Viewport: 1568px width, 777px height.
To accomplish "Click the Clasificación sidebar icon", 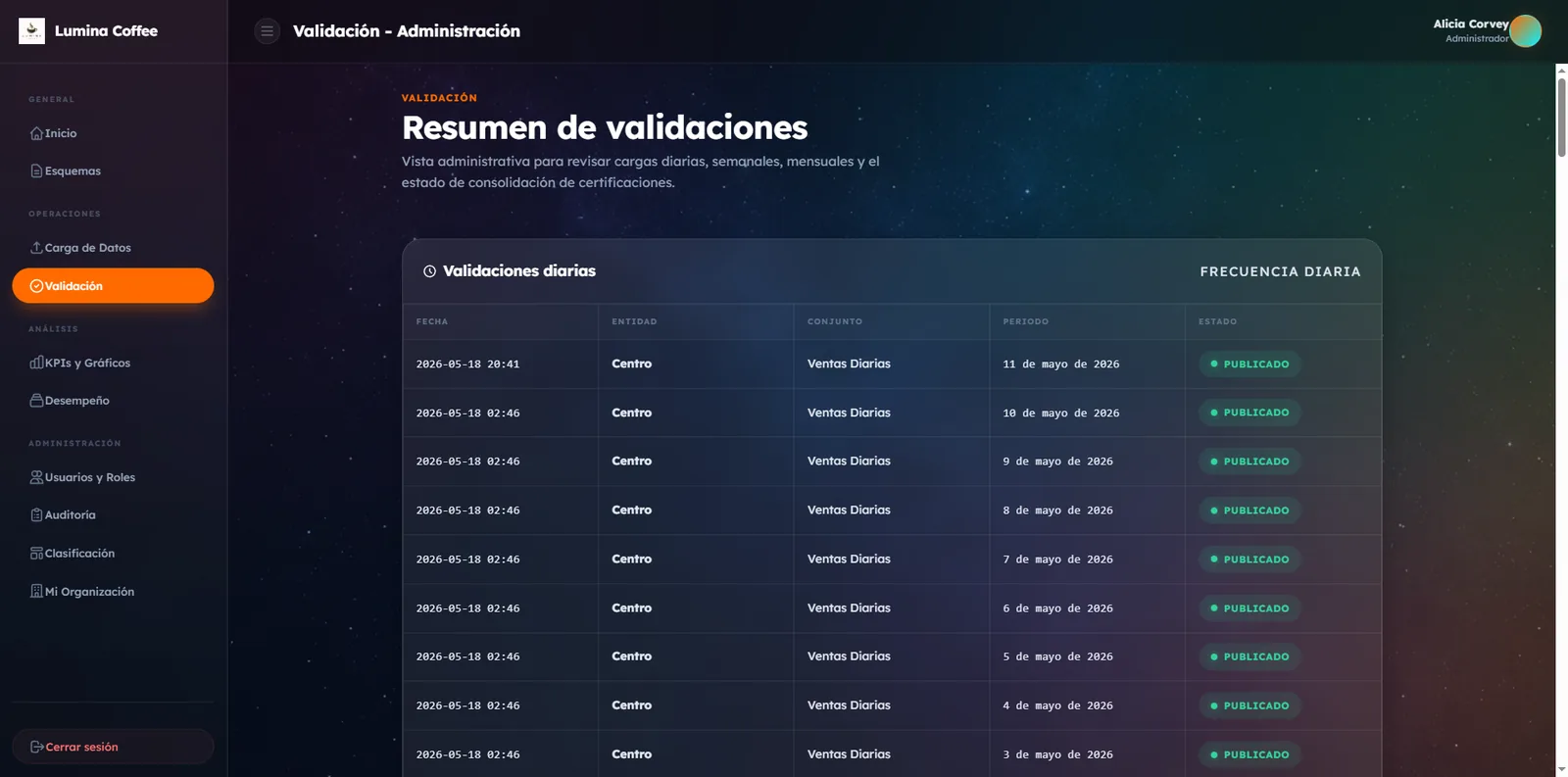I will 36,554.
